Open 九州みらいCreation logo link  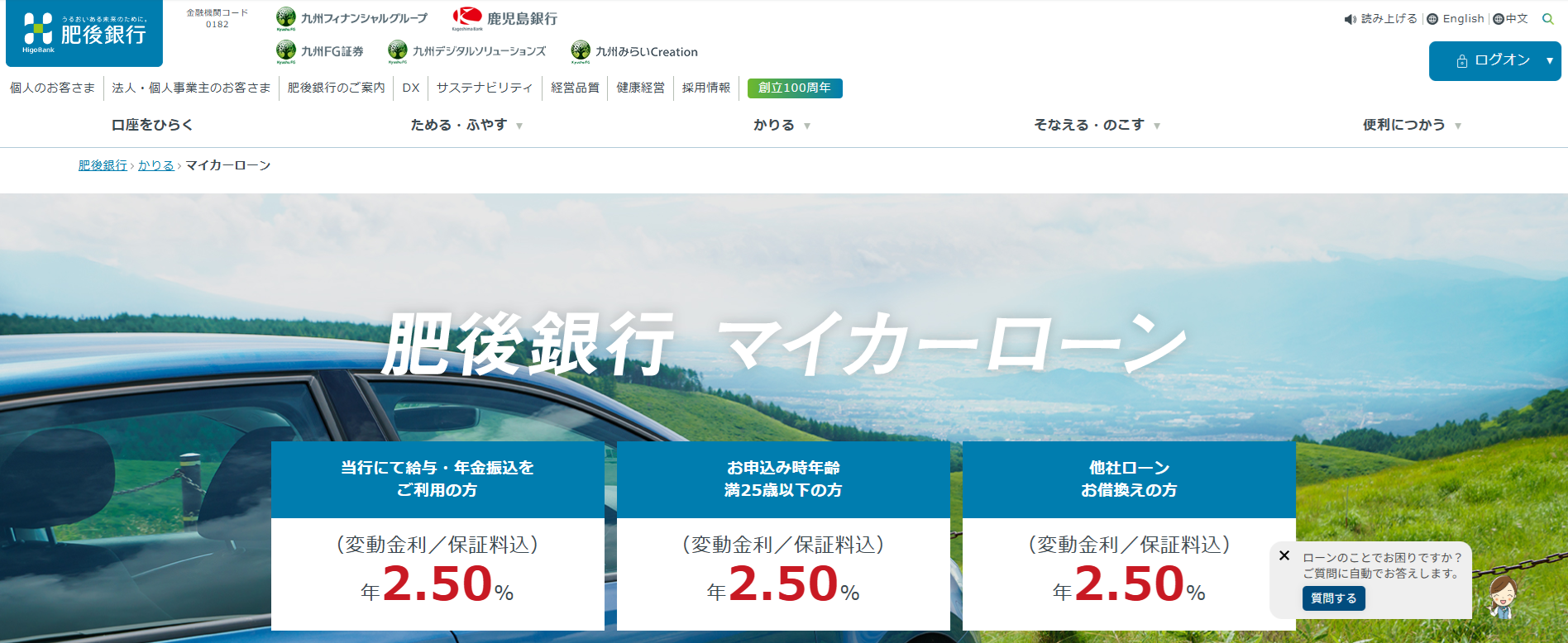click(x=634, y=51)
